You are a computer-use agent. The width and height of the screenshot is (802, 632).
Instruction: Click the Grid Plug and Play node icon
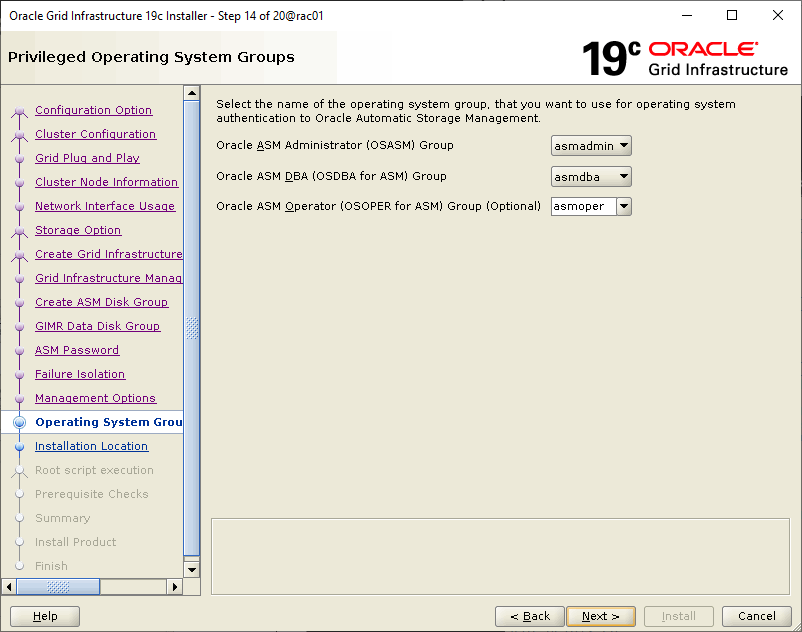tap(19, 159)
